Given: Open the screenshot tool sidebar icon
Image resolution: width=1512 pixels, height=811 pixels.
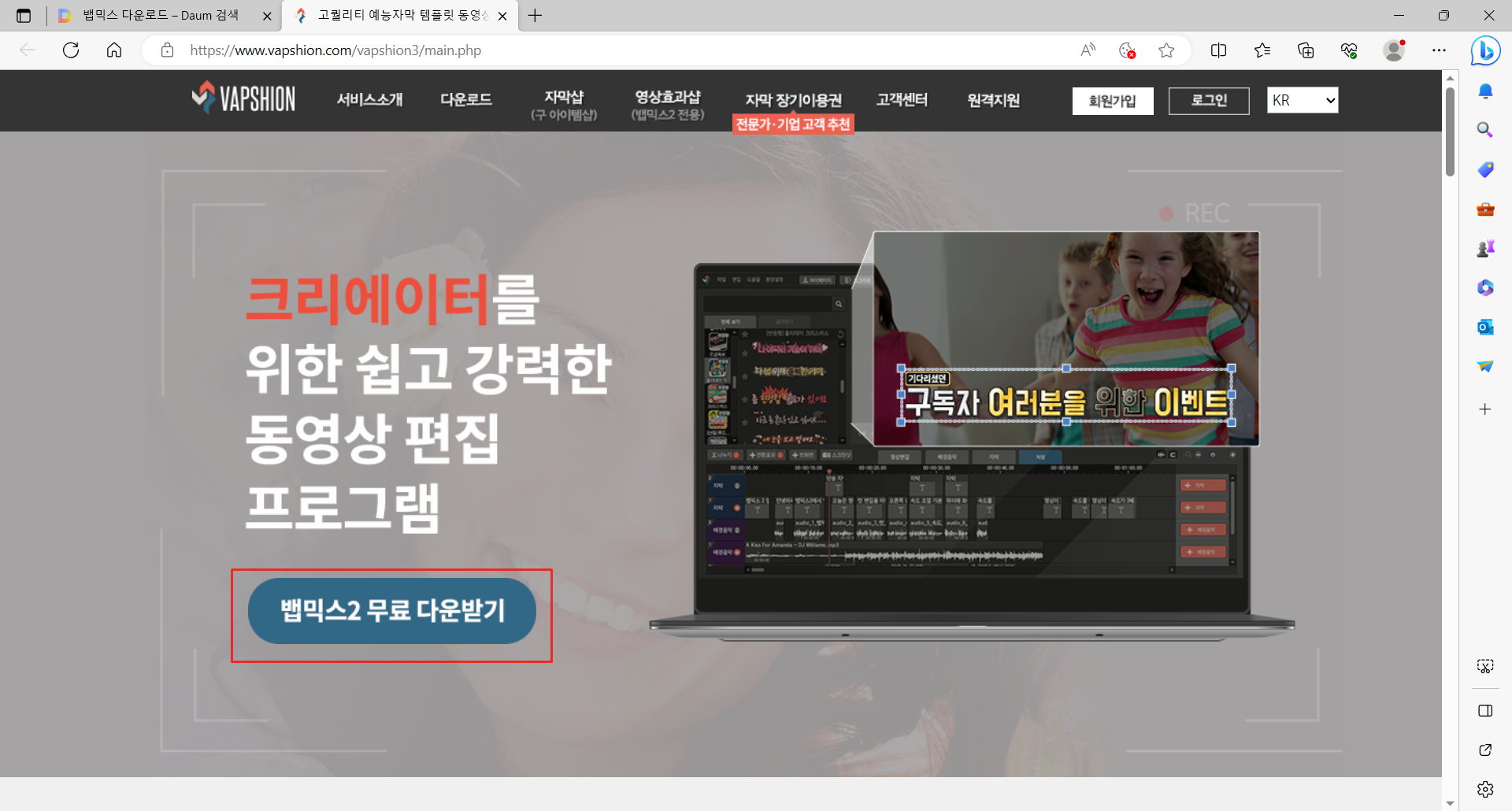Looking at the screenshot, I should pos(1485,667).
